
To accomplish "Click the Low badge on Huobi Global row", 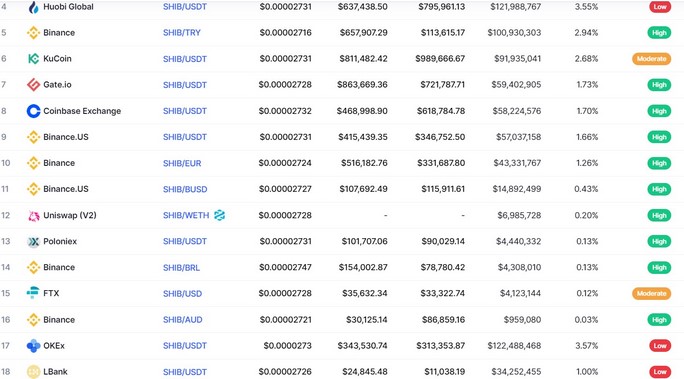I will [x=660, y=7].
